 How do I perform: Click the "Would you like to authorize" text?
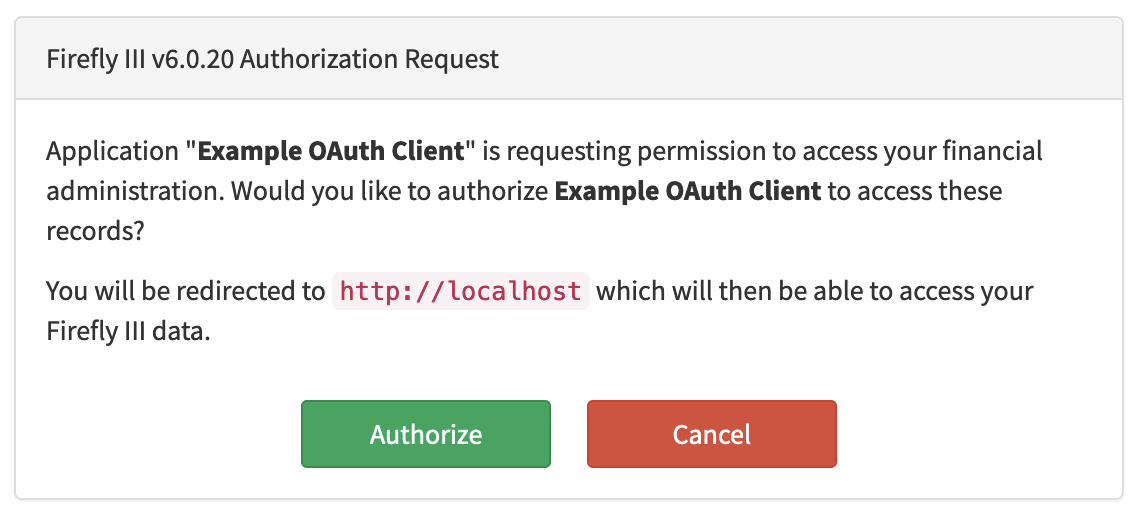(x=390, y=190)
